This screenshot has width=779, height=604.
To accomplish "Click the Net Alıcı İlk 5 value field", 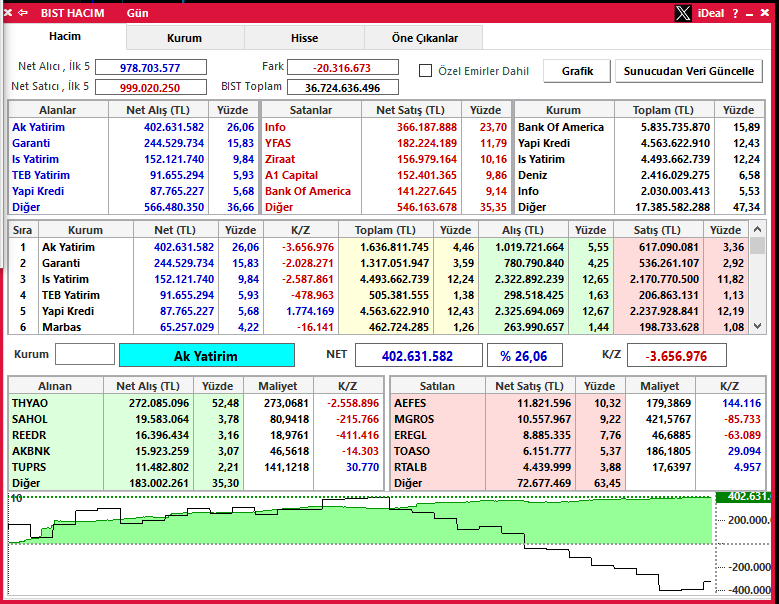I will pos(151,68).
